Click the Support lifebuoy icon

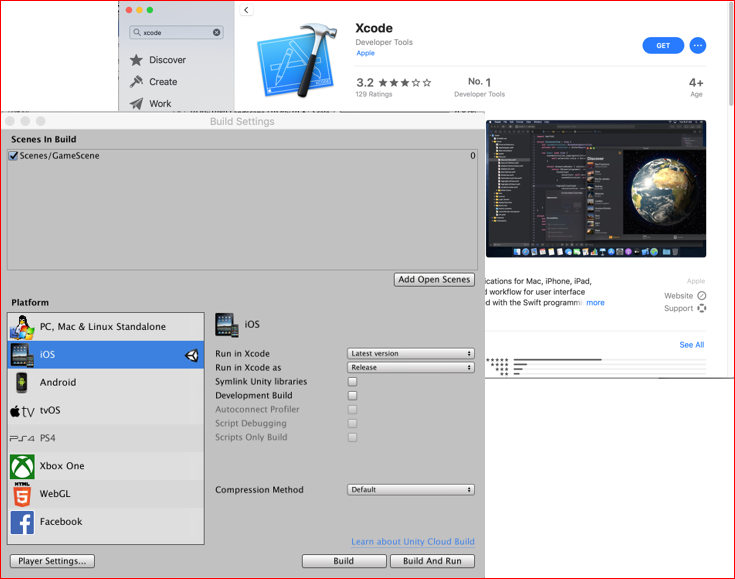tap(702, 308)
